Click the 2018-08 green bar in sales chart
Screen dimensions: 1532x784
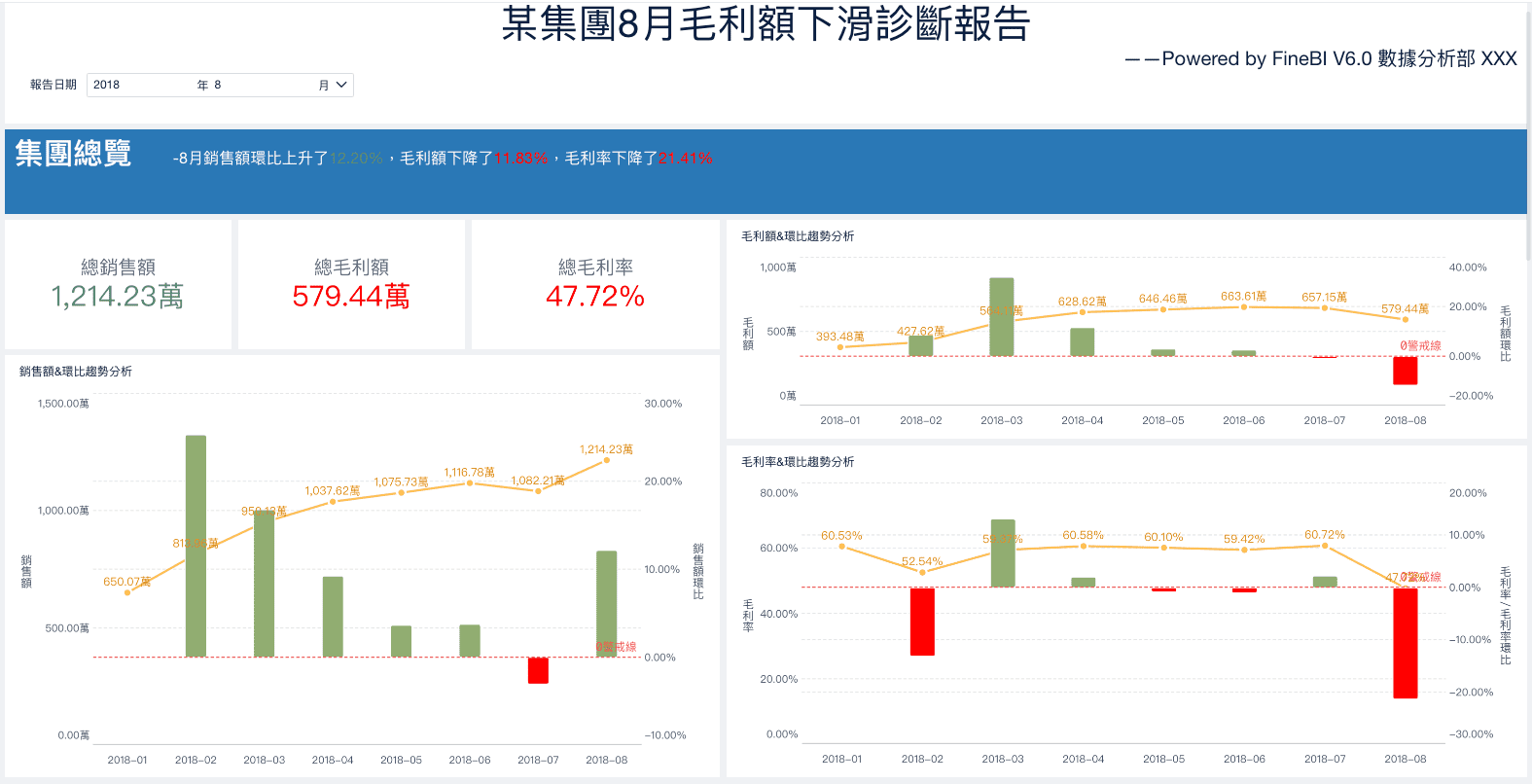click(x=606, y=604)
